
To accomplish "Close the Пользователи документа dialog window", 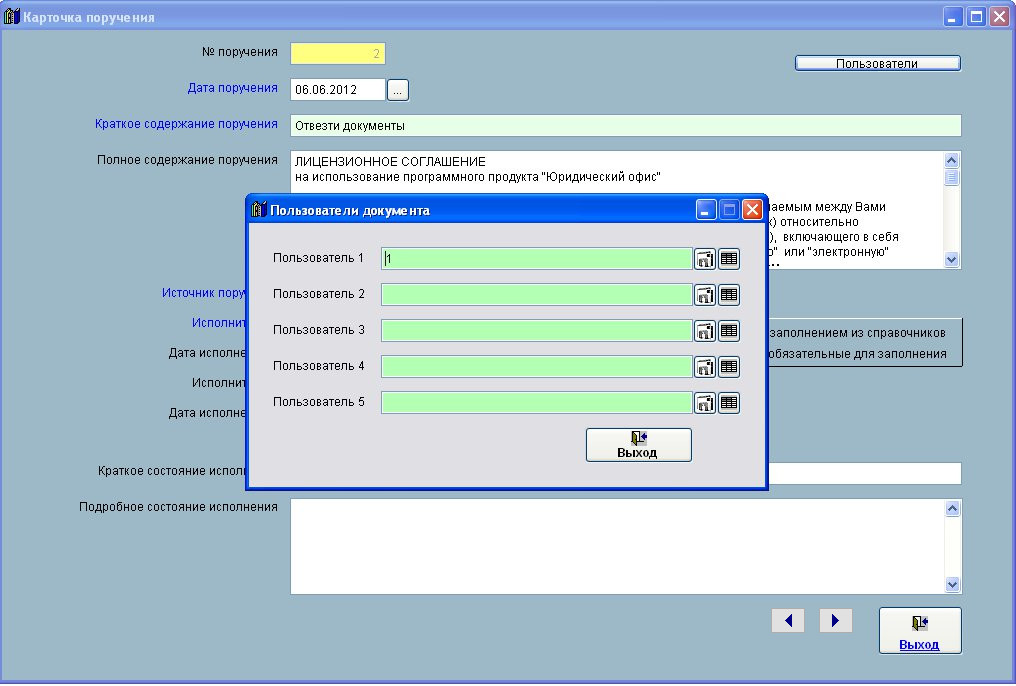I will point(752,210).
